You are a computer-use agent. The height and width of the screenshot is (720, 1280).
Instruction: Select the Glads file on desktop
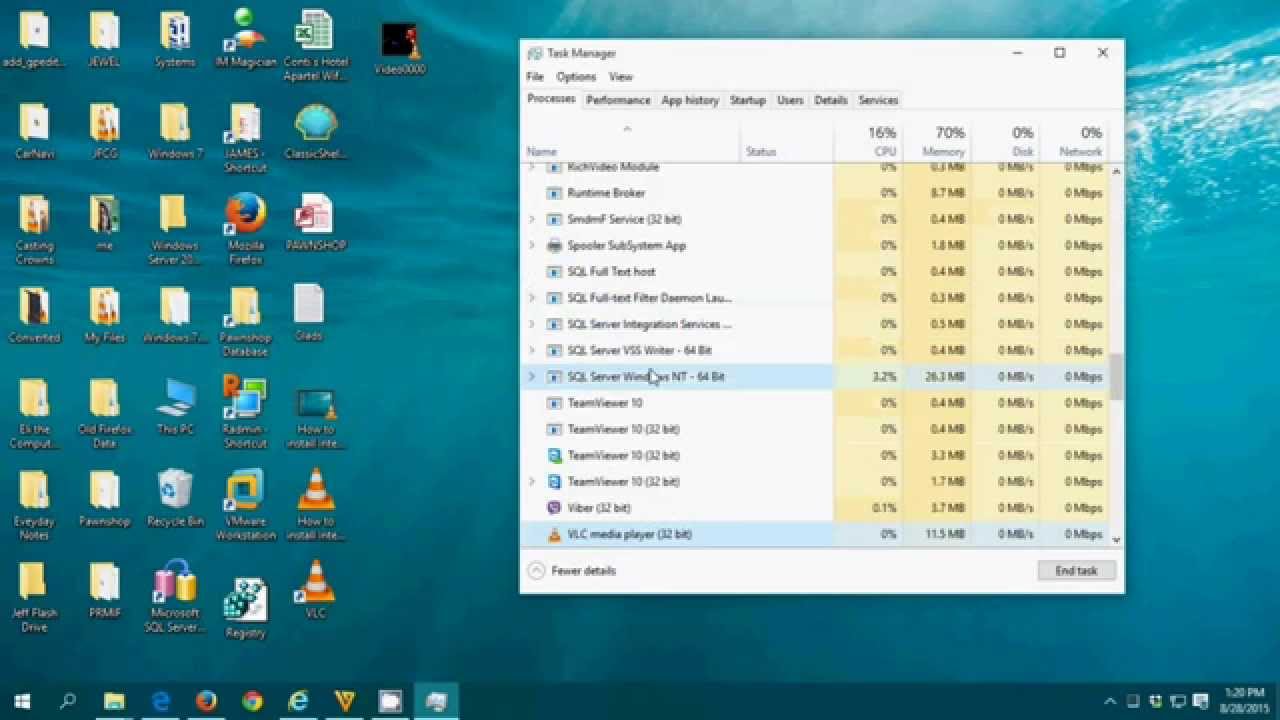click(309, 313)
